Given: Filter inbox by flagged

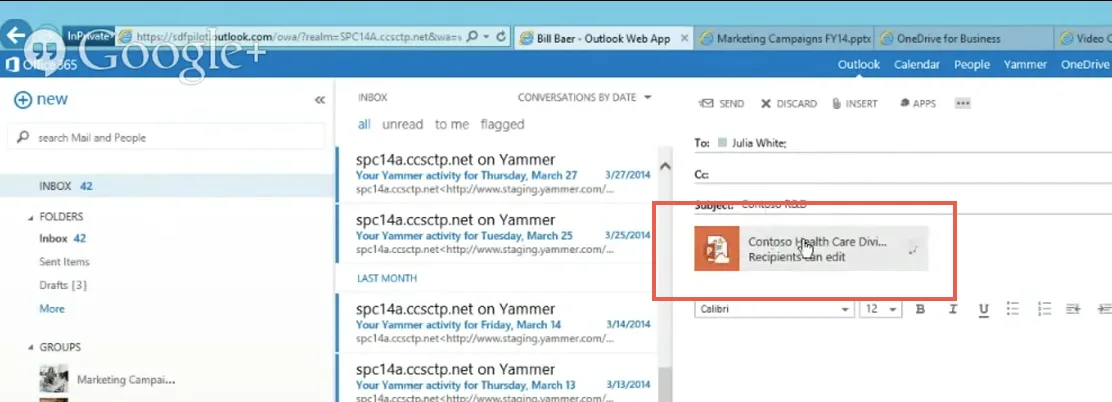Looking at the screenshot, I should coord(502,124).
